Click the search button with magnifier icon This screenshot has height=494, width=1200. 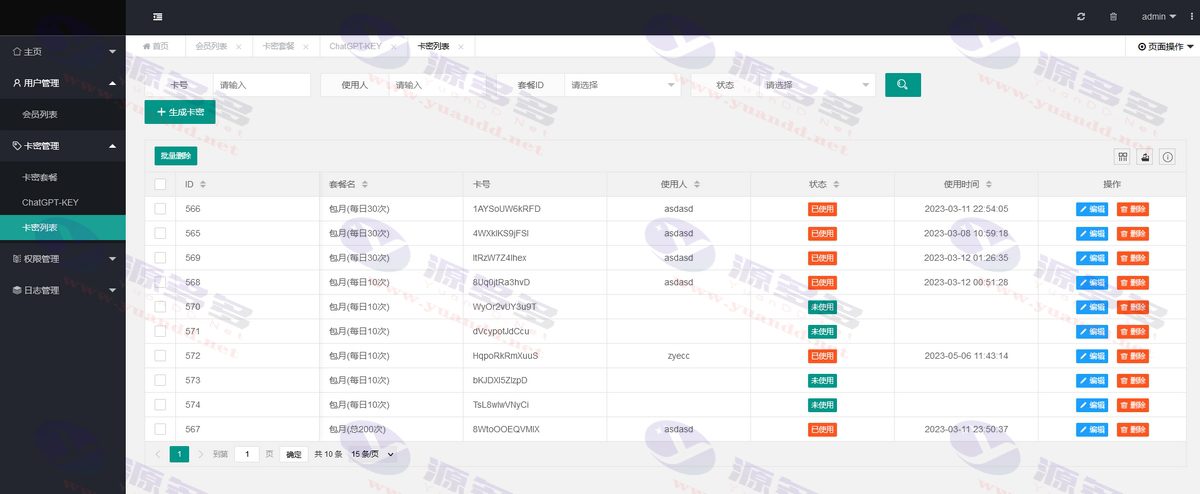tap(902, 85)
